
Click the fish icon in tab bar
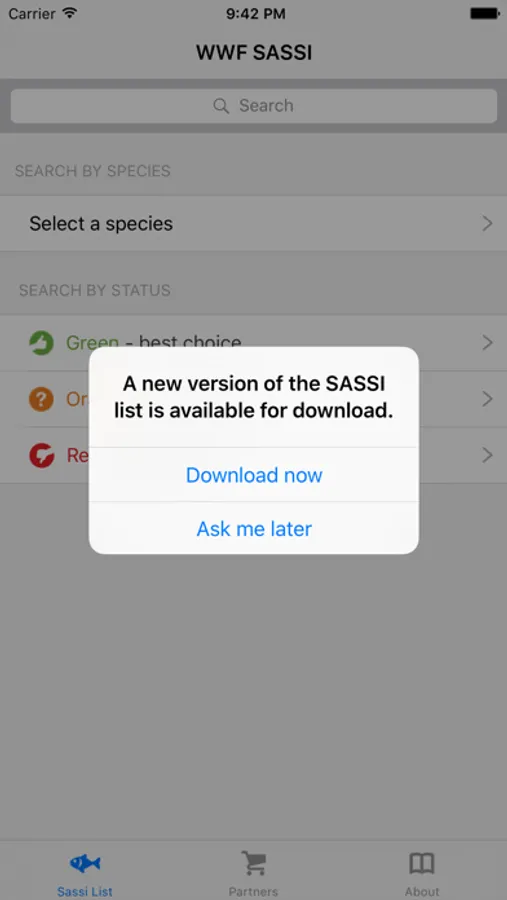(x=85, y=863)
